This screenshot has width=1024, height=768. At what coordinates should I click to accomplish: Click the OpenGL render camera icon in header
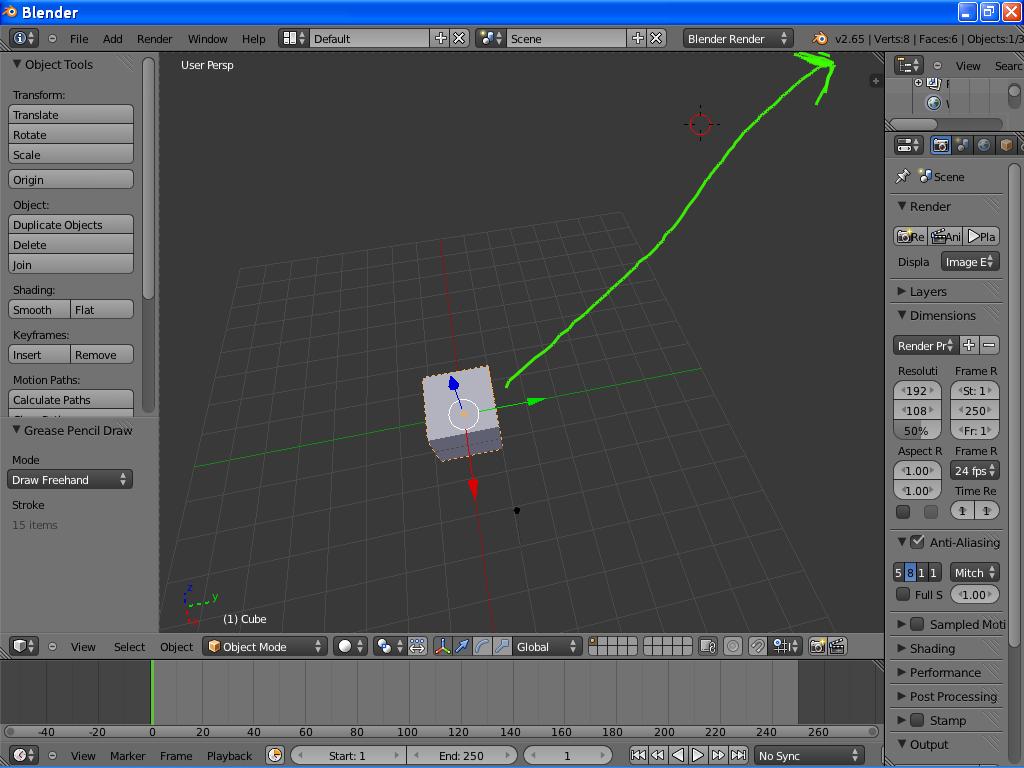[x=817, y=646]
